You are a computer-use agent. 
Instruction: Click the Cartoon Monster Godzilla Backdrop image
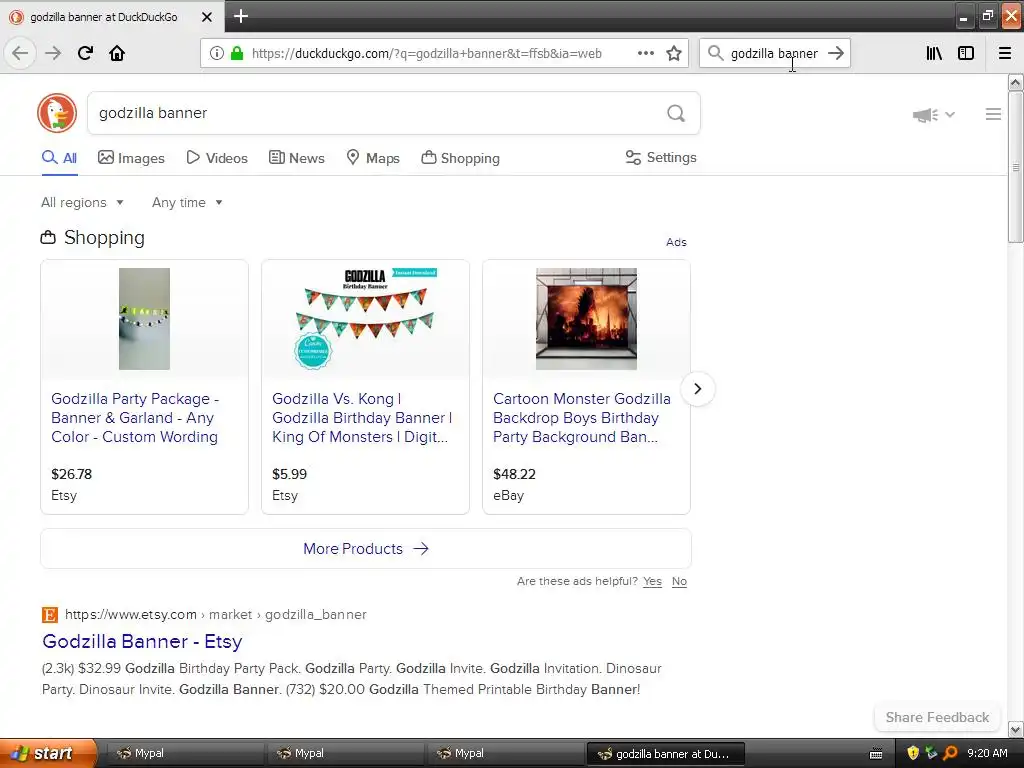point(586,319)
